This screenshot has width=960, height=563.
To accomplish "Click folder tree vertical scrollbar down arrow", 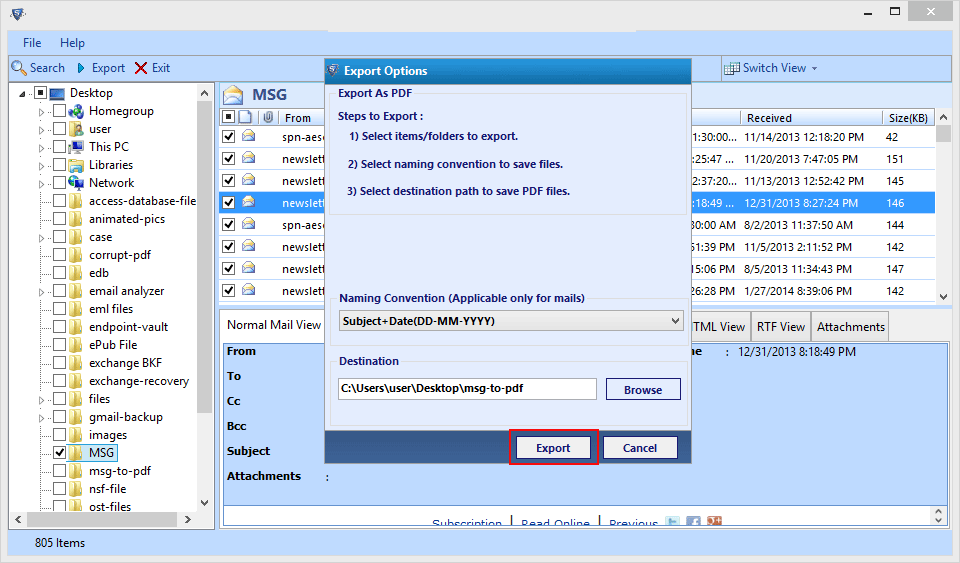I will [x=204, y=502].
